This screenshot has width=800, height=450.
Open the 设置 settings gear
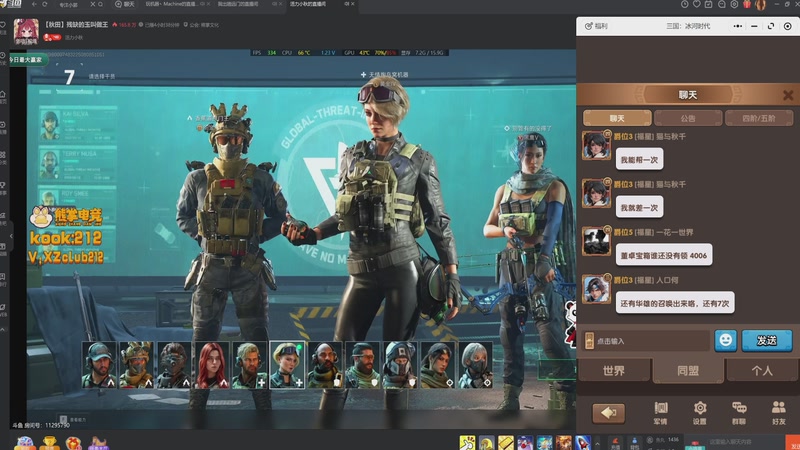(699, 412)
